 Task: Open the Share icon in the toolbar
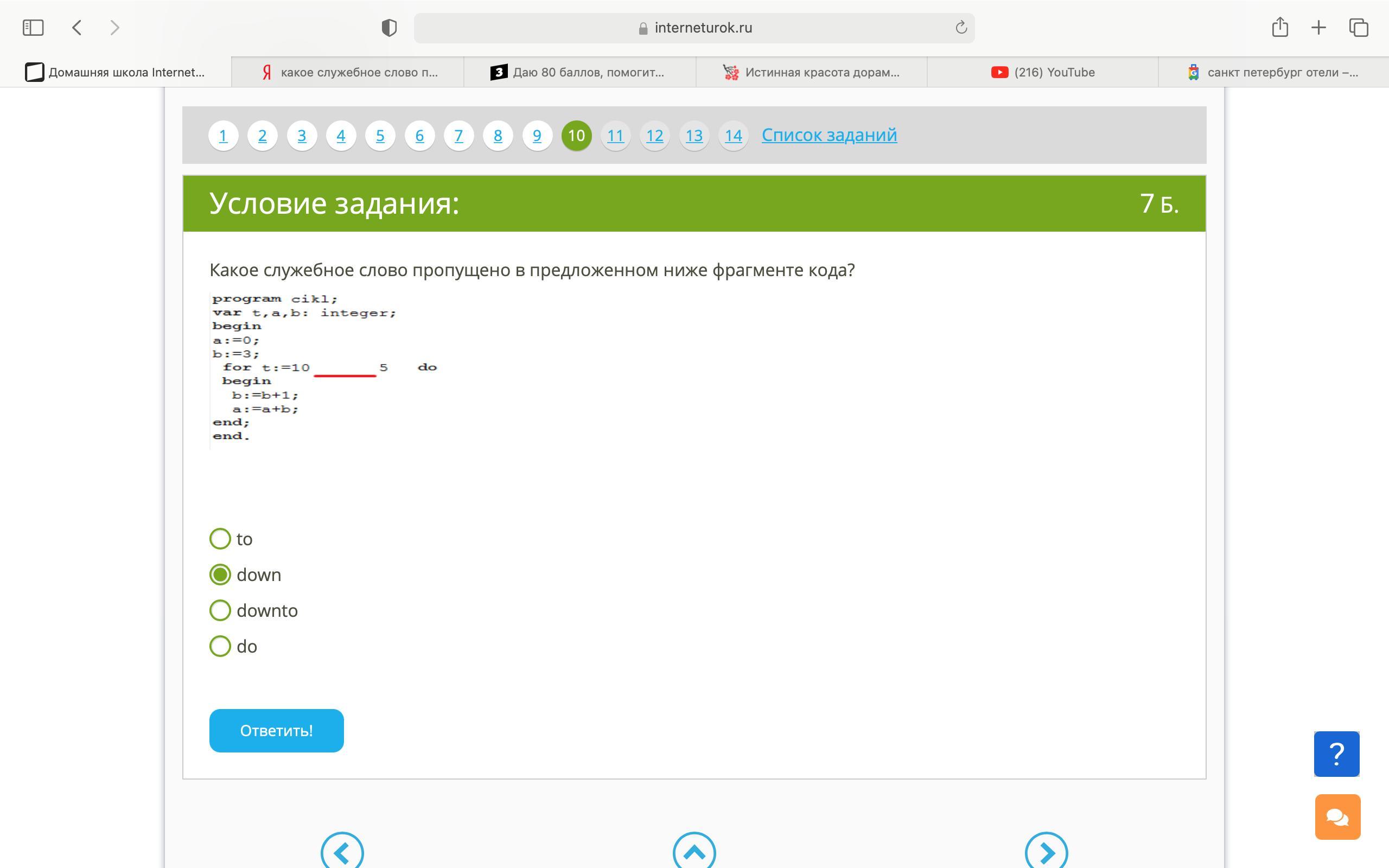(x=1279, y=28)
